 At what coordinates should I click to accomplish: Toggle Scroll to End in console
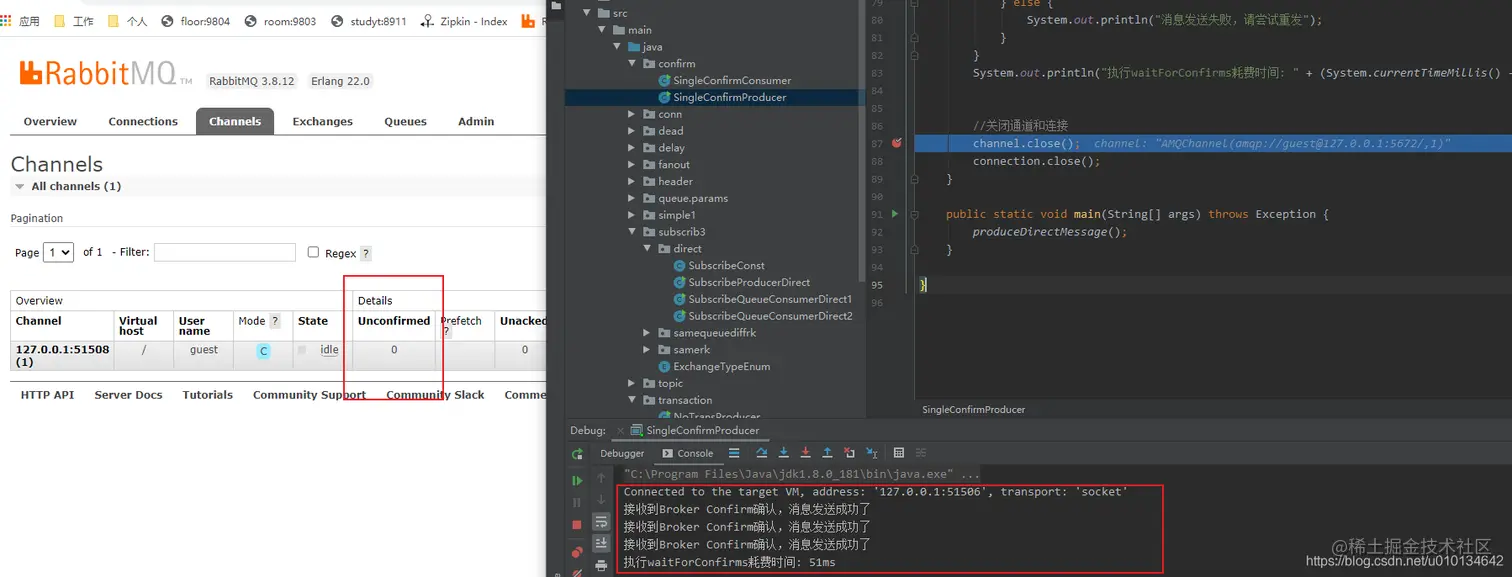[x=601, y=543]
